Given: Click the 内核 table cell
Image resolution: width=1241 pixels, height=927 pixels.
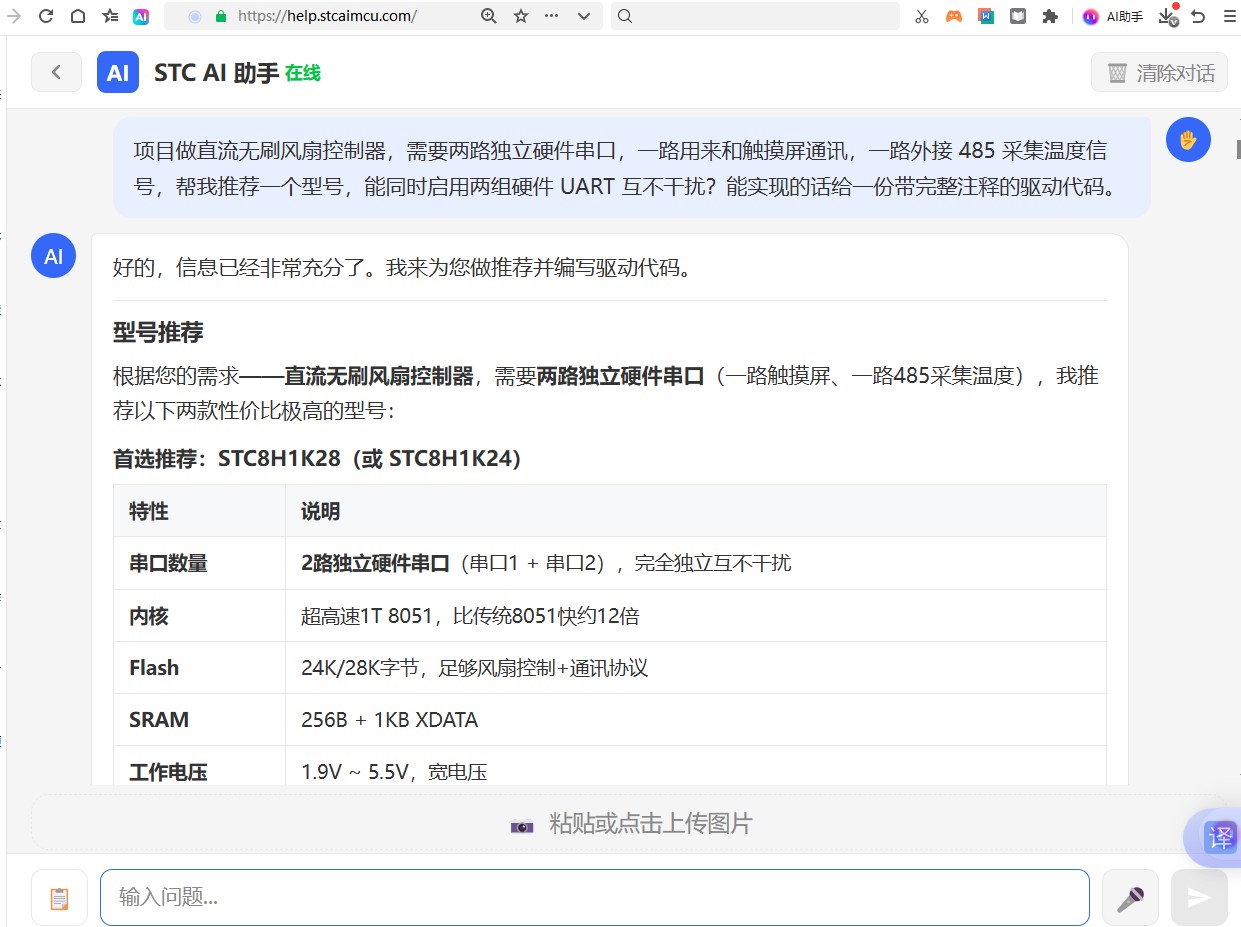Looking at the screenshot, I should point(199,616).
